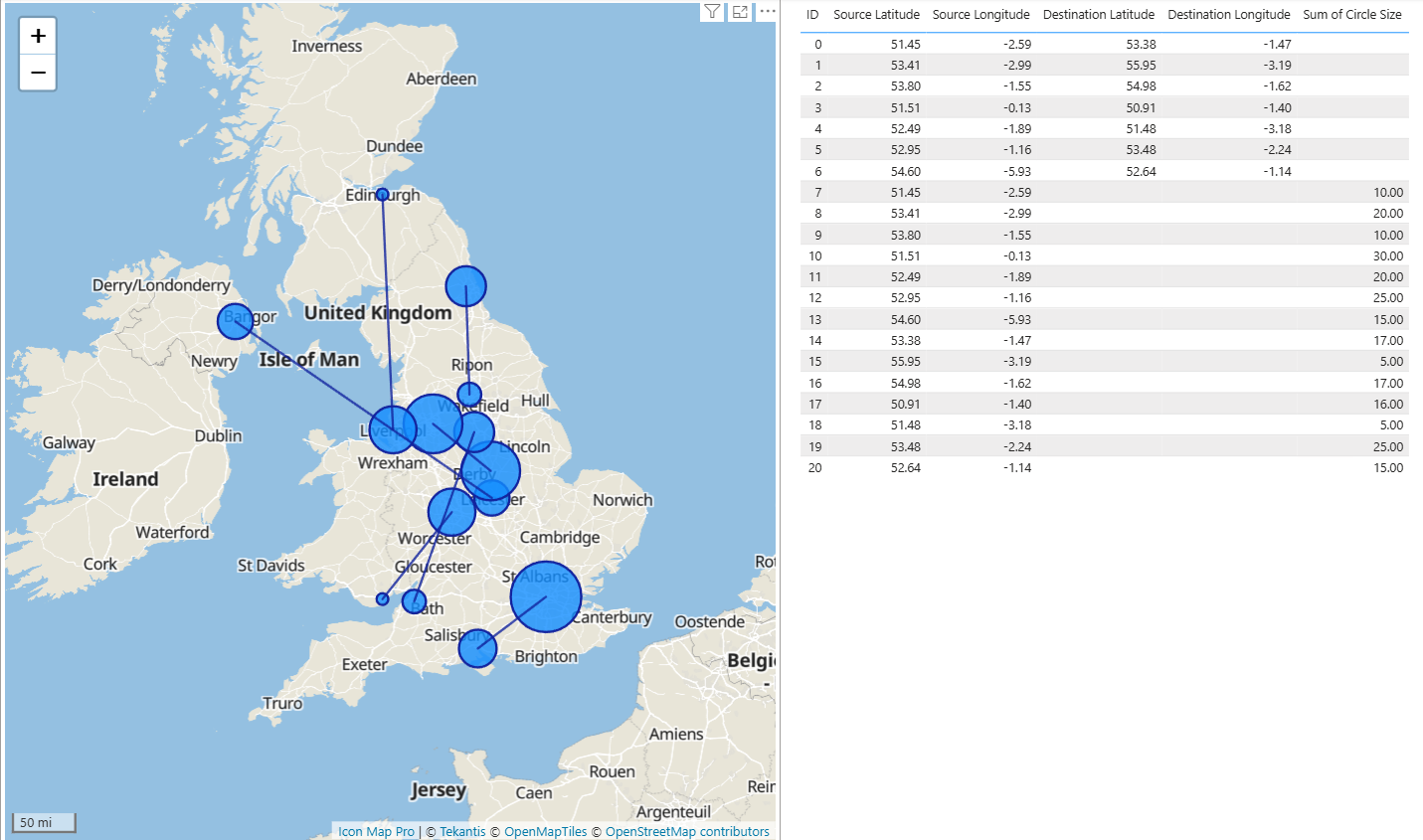Visit the OpenMapTiles link
Viewport: 1423px width, 840px height.
tap(545, 832)
